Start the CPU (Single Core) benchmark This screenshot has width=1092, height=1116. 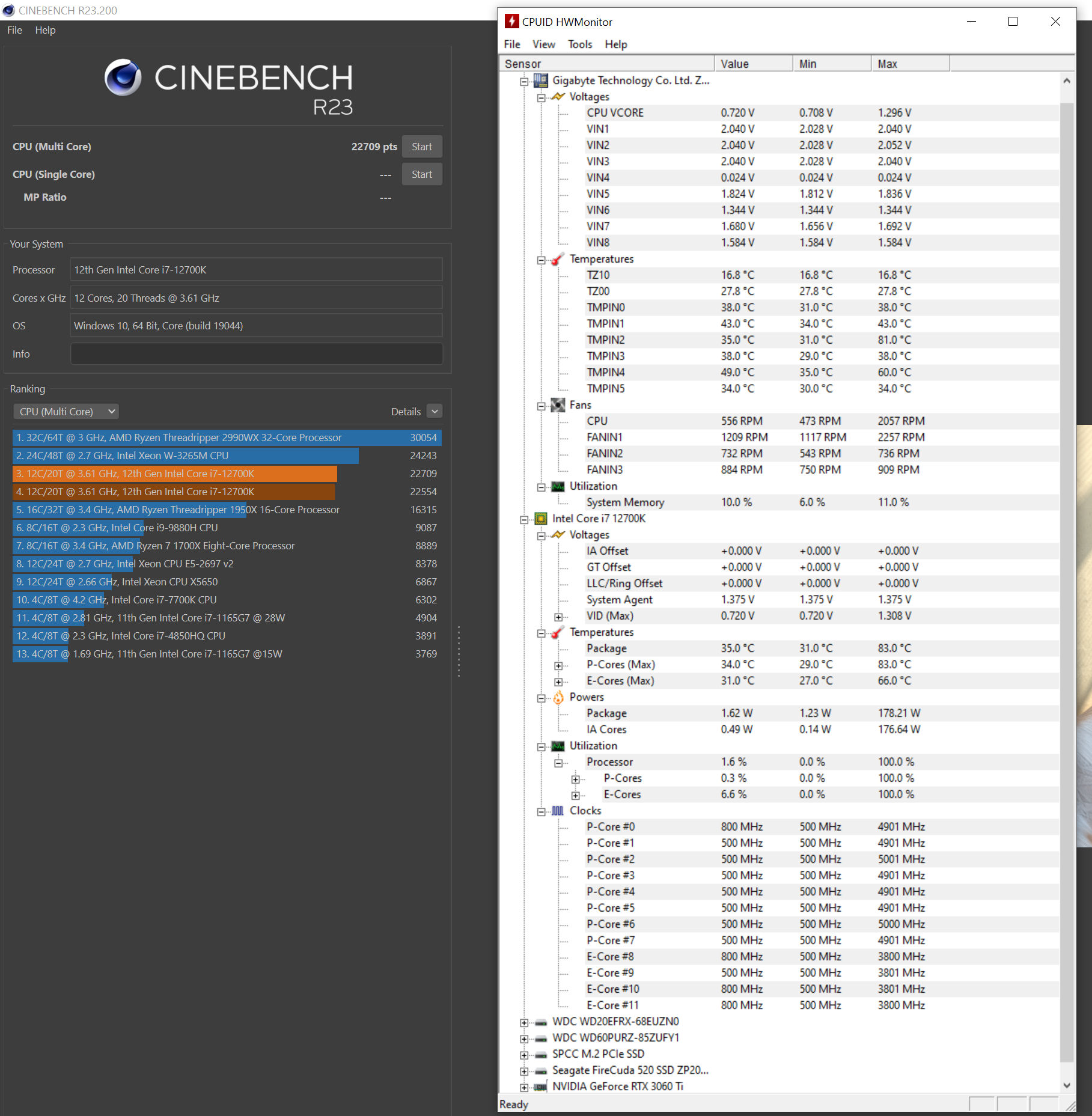click(422, 174)
